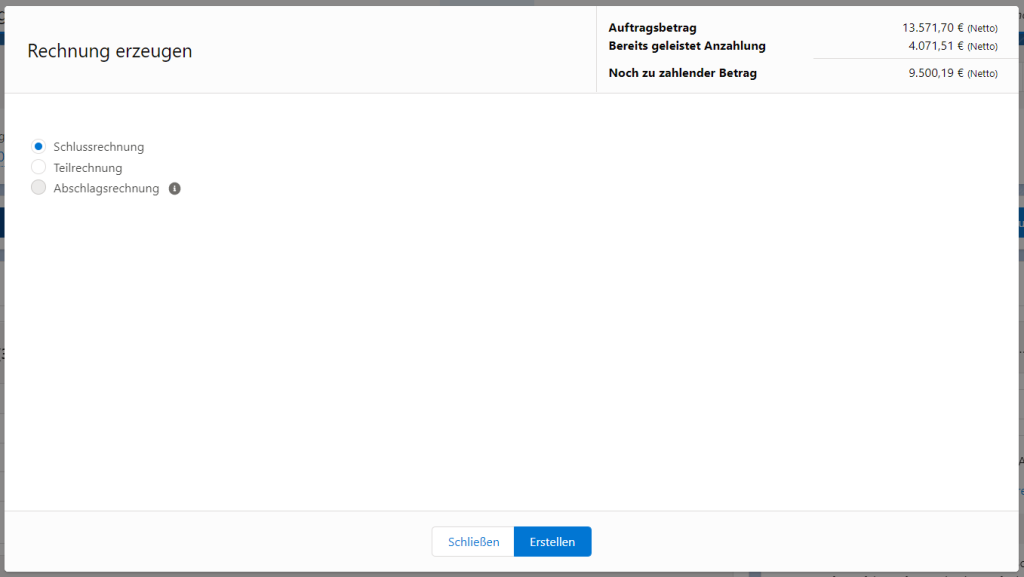
Task: Click the 9.500,19 € remaining amount
Action: tap(936, 73)
